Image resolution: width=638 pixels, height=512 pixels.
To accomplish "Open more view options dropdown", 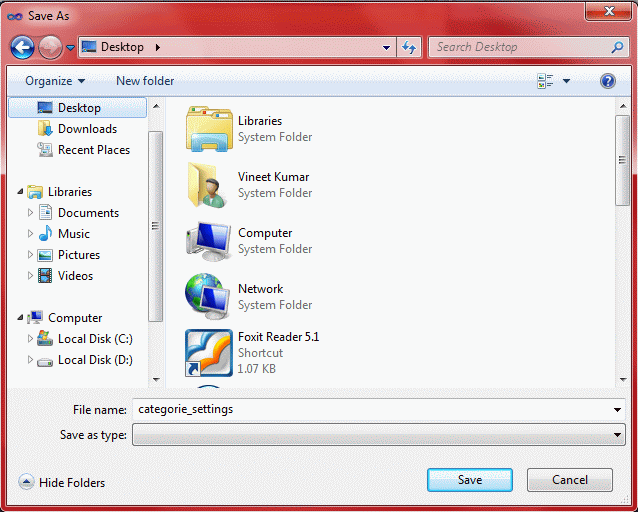I will (x=566, y=81).
